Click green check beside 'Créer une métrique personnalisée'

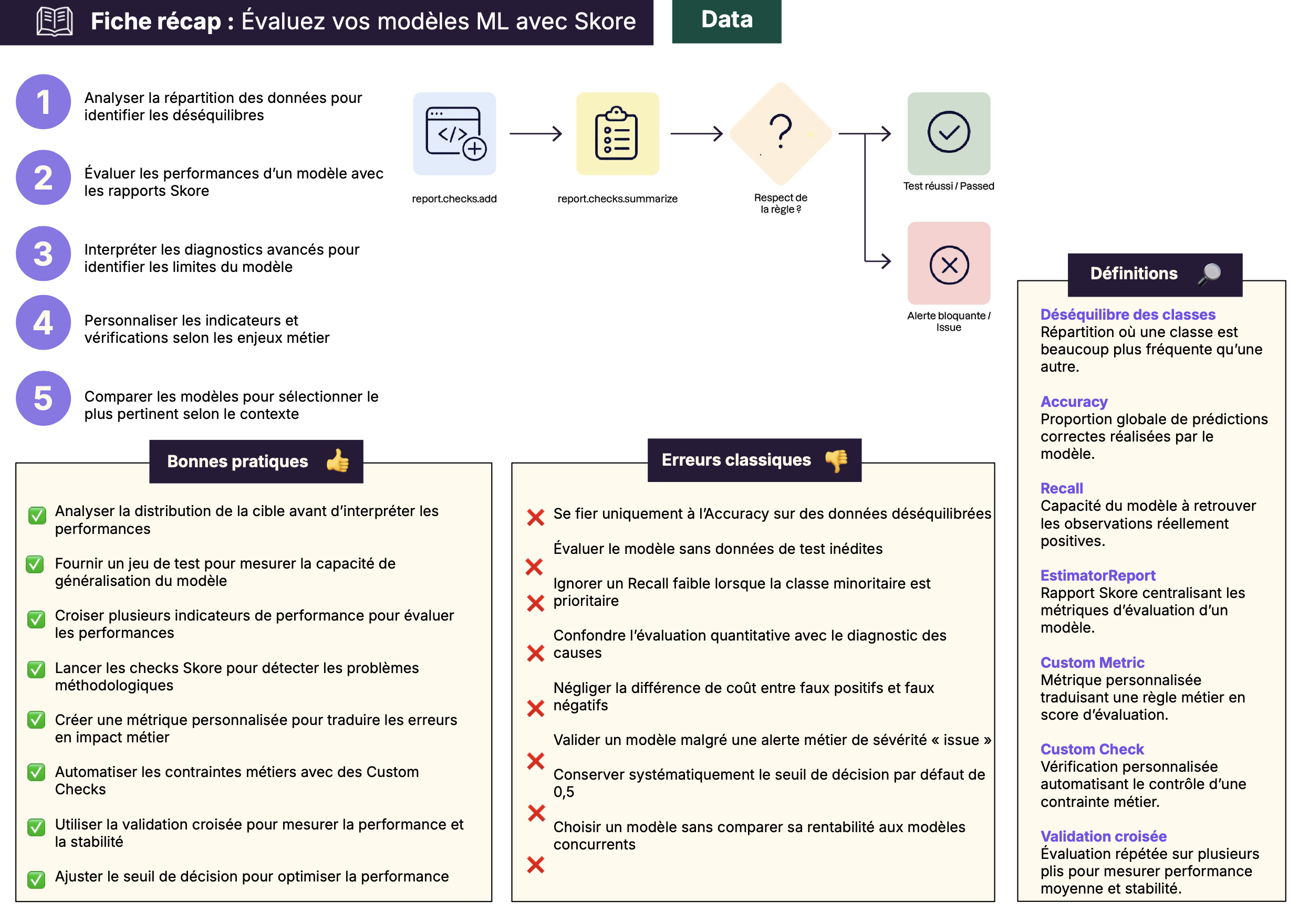(x=36, y=719)
